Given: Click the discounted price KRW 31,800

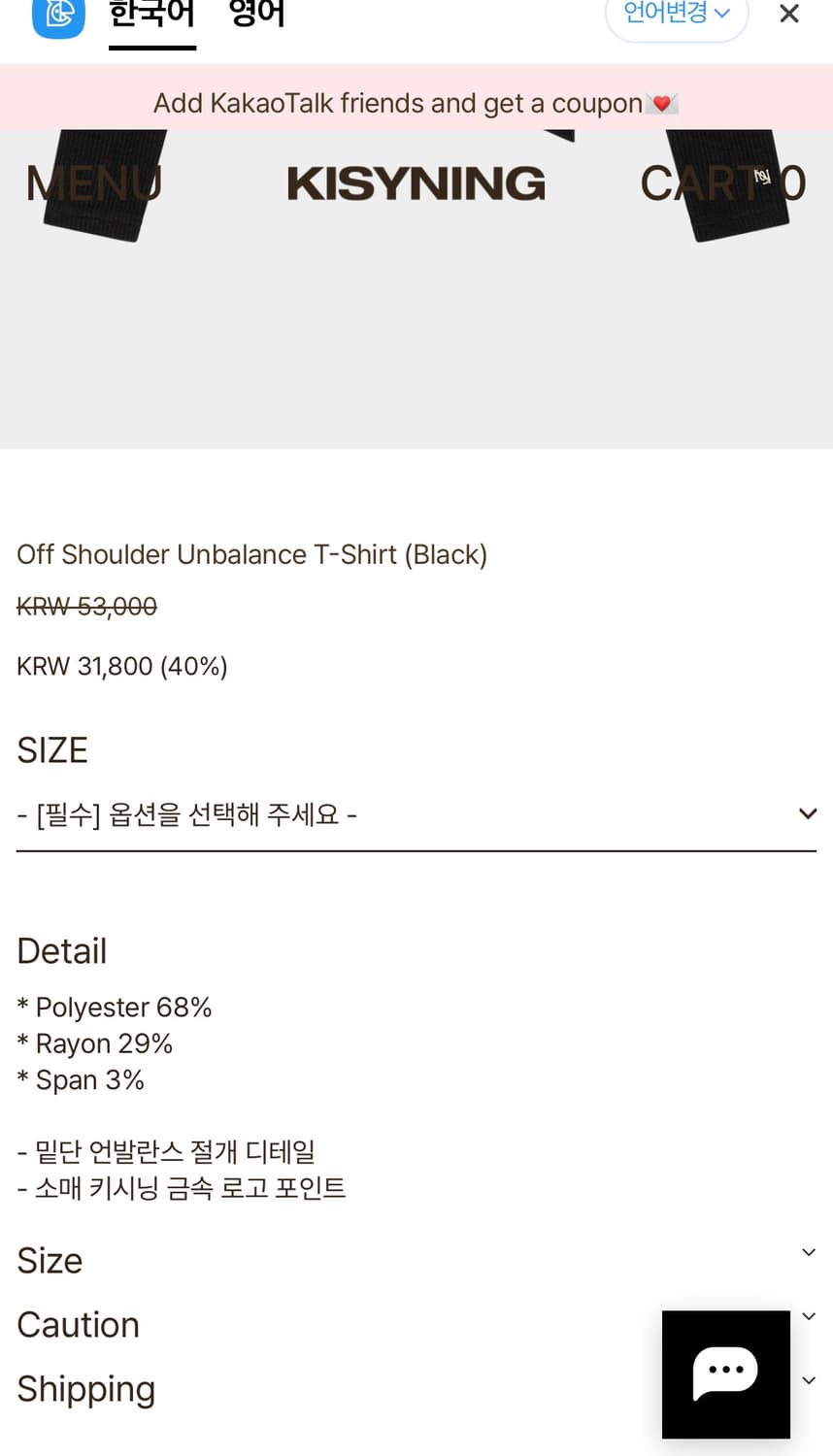Looking at the screenshot, I should click(121, 666).
